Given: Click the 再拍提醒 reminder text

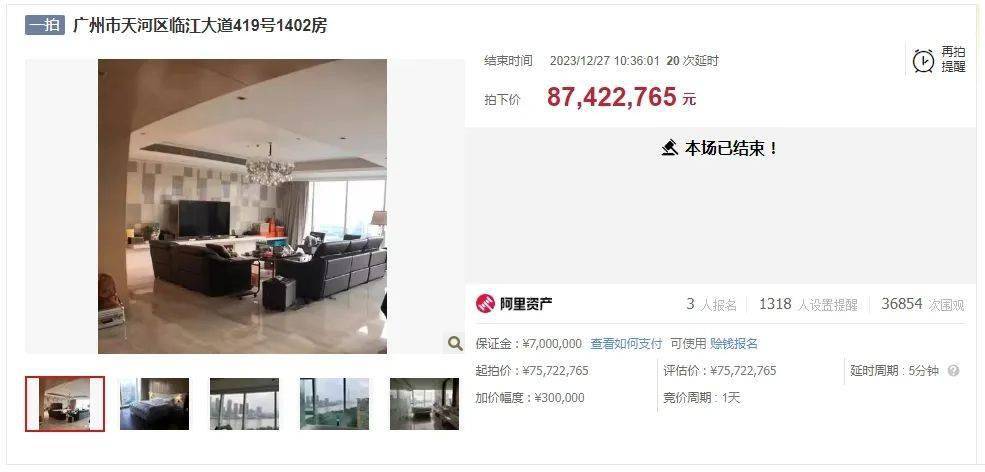Looking at the screenshot, I should click(x=953, y=60).
